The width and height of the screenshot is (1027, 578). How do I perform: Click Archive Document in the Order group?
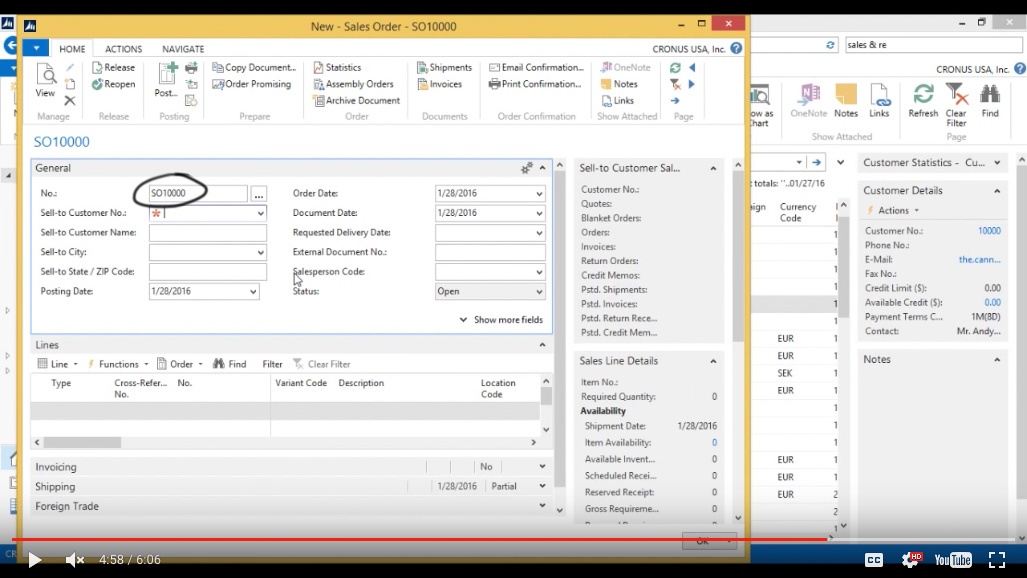point(356,100)
